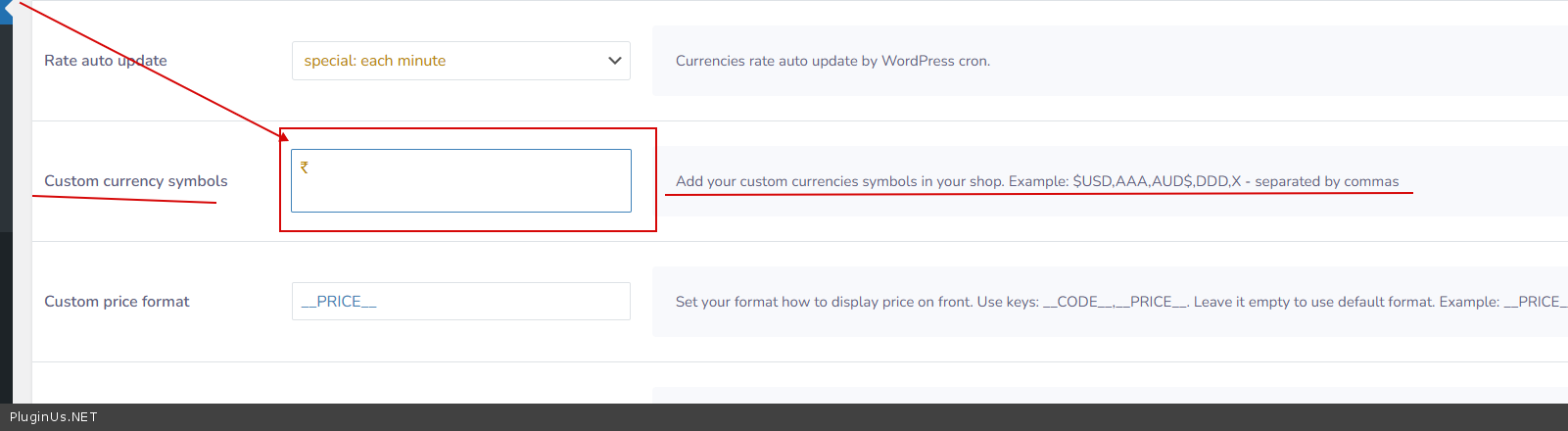Screen dimensions: 1568x431
Task: Click the dark WordPress admin sidebar strip
Action: [5, 196]
